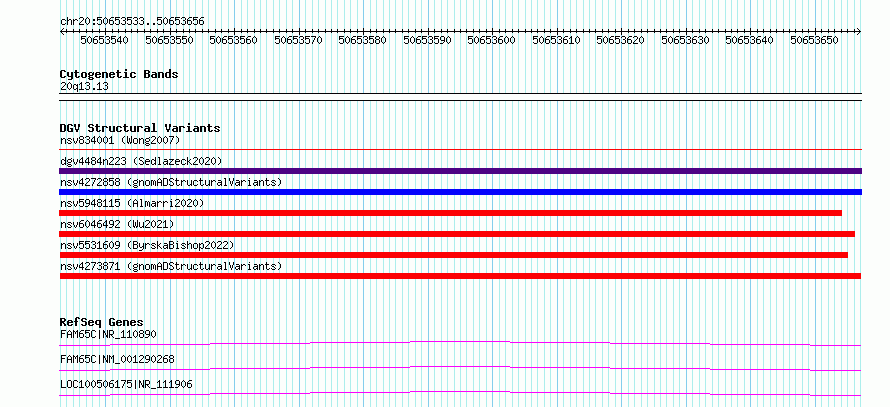Click the ruler's right arrow end
Viewport: 890px width, 407px height.
(x=859, y=32)
